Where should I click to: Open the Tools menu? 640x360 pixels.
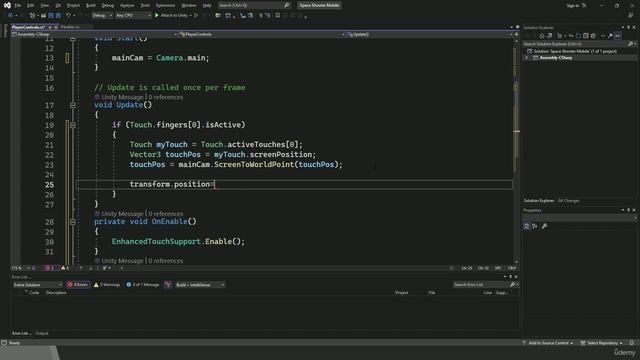click(x=145, y=5)
